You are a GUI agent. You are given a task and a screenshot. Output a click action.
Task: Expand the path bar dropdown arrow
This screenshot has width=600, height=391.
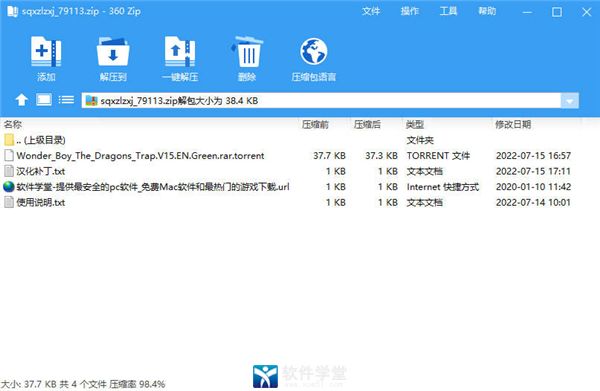(x=570, y=101)
